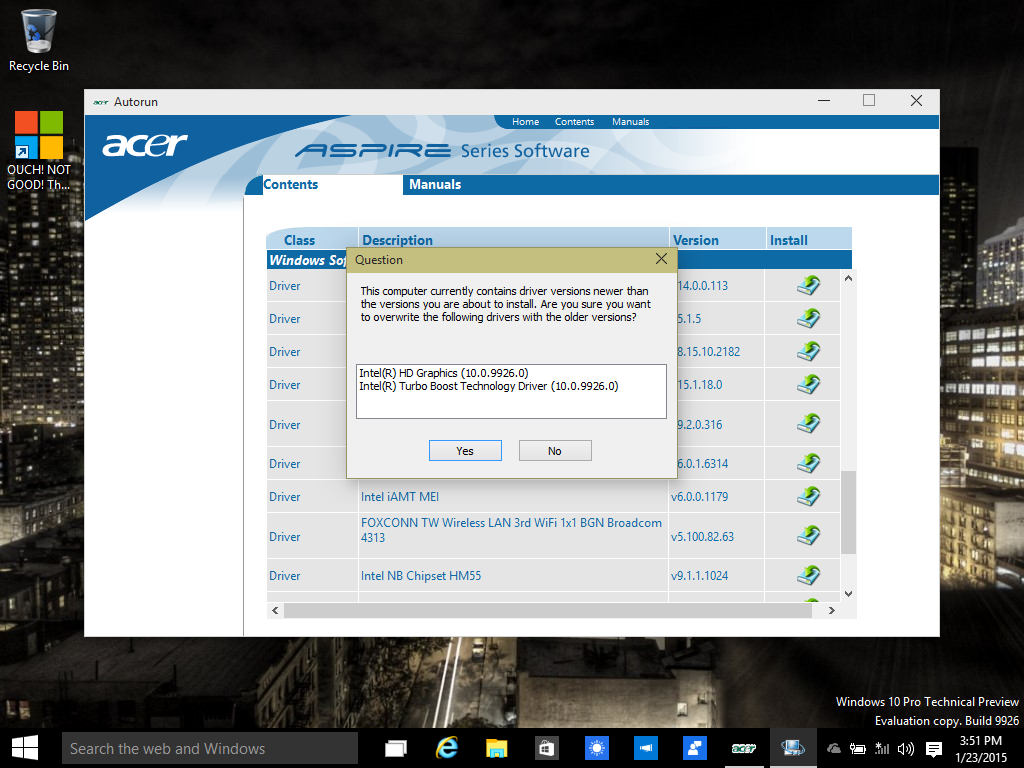Decline overwrite by clicking No

point(555,451)
